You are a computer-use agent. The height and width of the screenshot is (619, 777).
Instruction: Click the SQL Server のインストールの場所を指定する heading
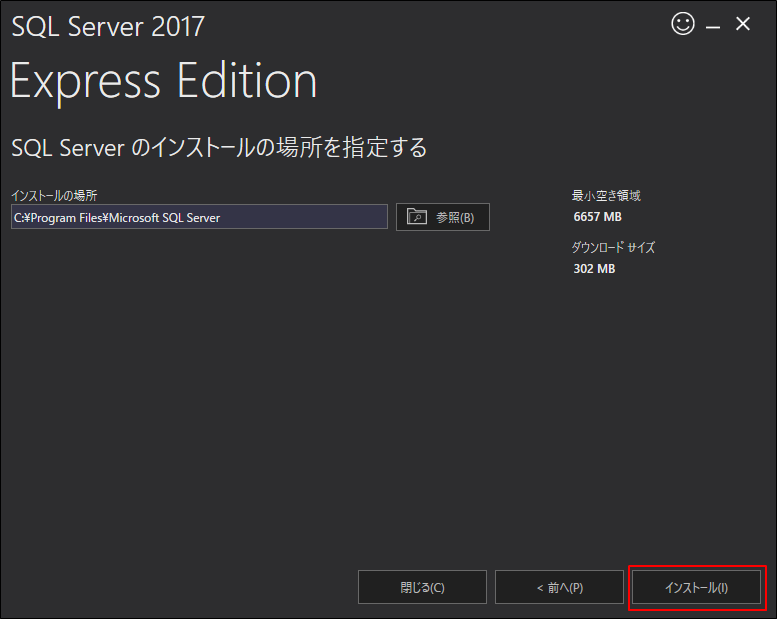tap(219, 148)
